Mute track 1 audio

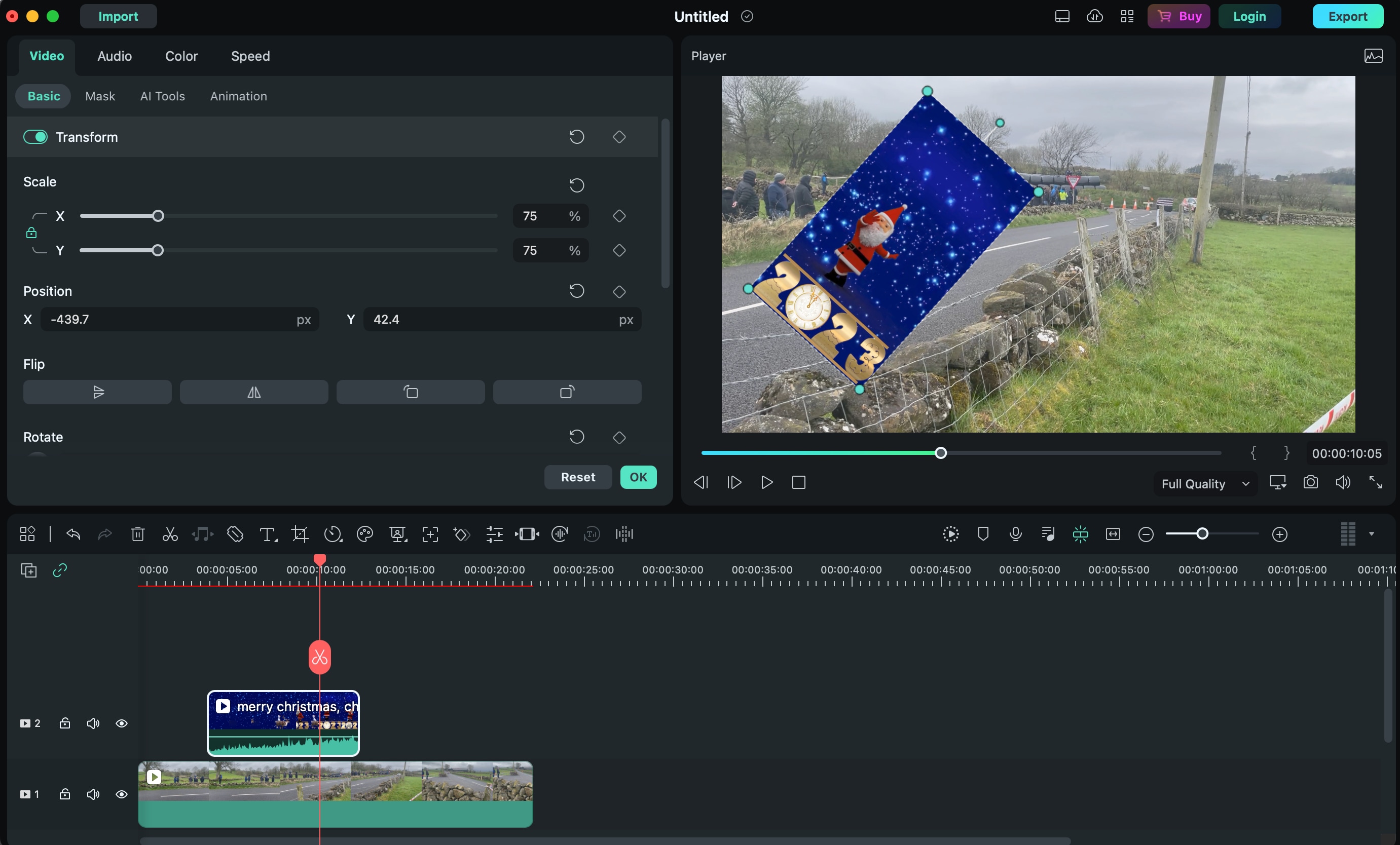point(93,794)
